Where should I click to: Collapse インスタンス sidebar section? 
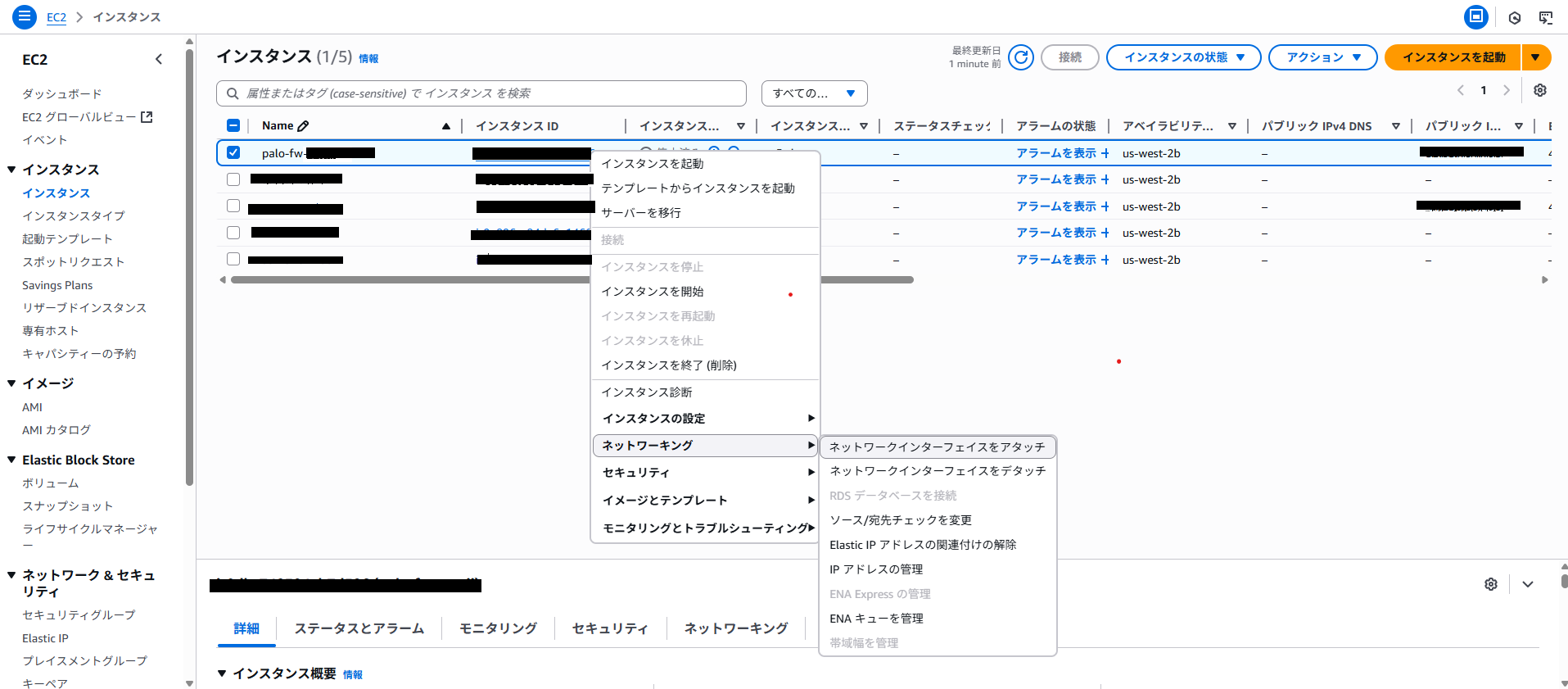pos(11,170)
